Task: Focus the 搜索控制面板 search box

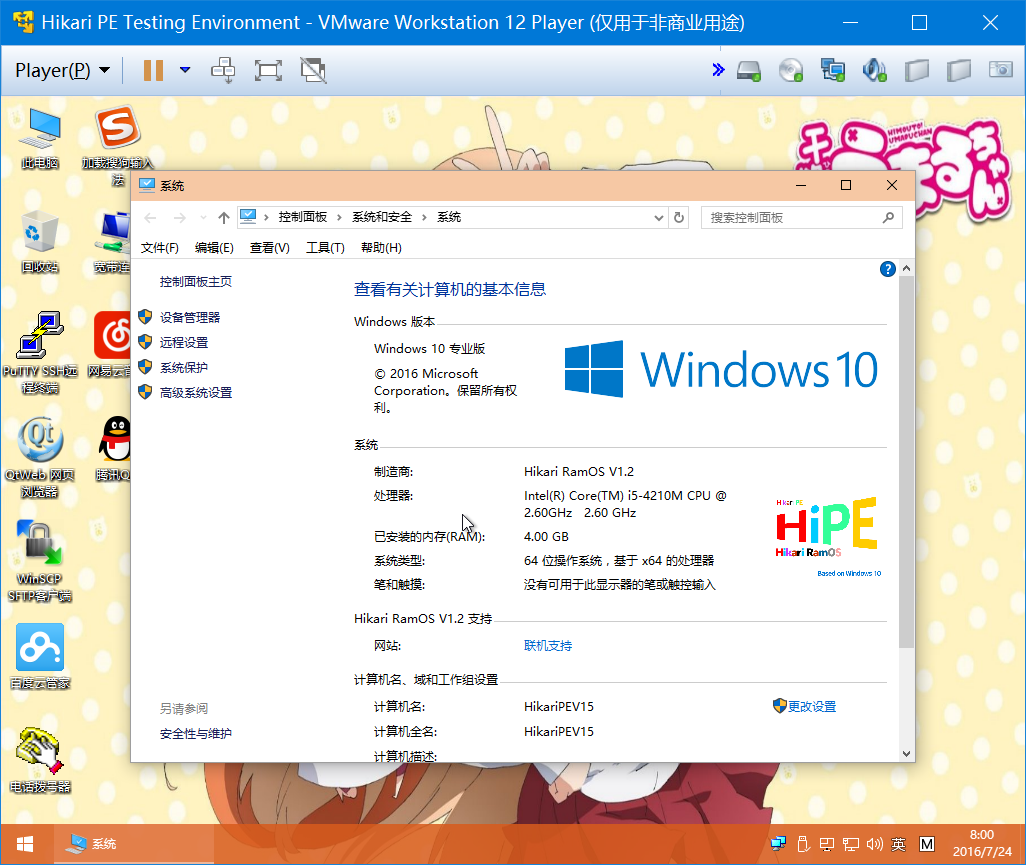Action: 802,217
